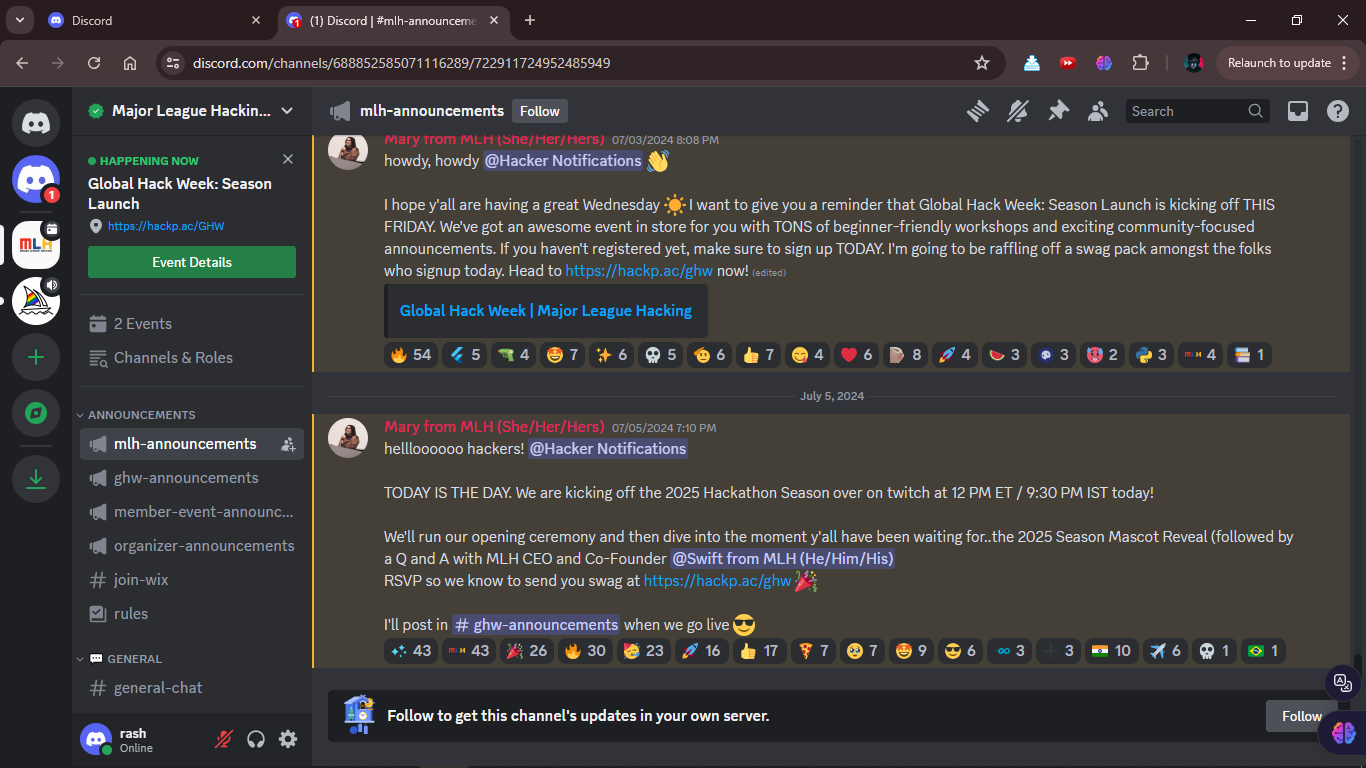Click #ghw-announcements mention in message
Image resolution: width=1366 pixels, height=768 pixels.
[x=536, y=625]
